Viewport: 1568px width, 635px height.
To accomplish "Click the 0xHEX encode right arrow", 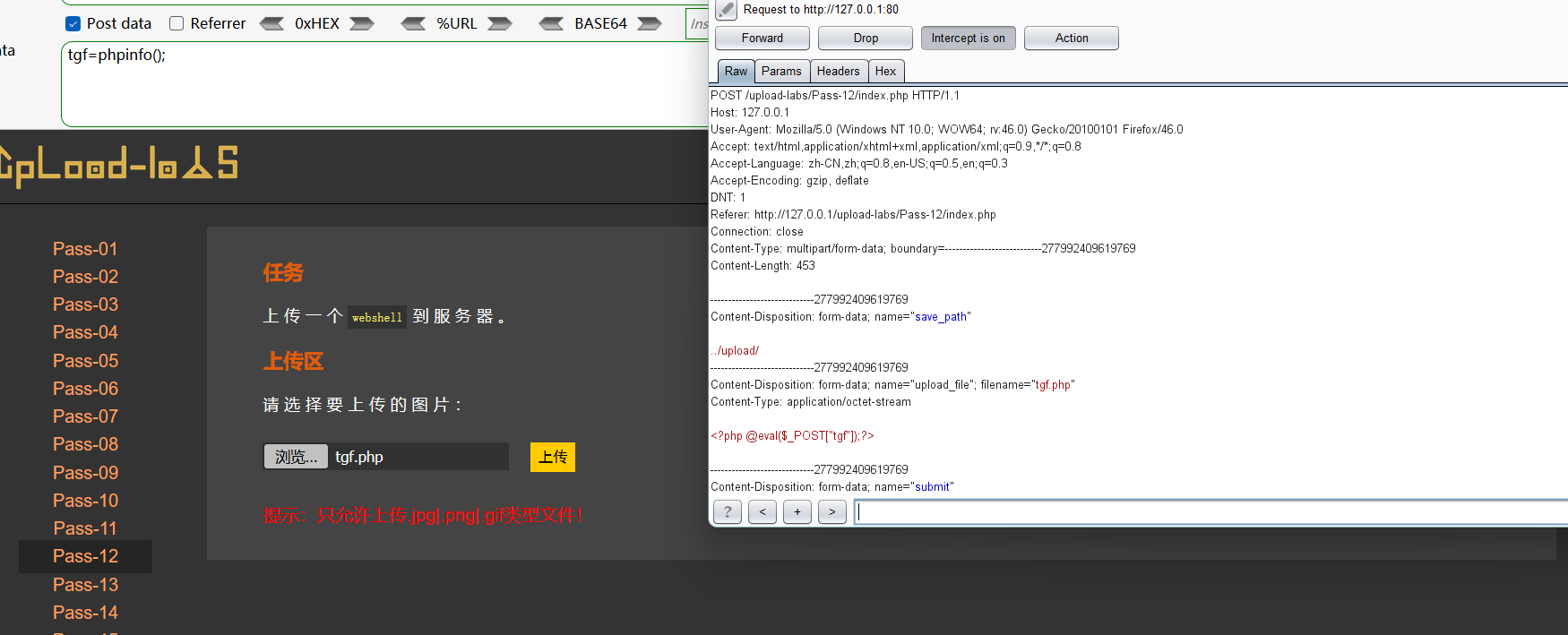I will pos(362,23).
